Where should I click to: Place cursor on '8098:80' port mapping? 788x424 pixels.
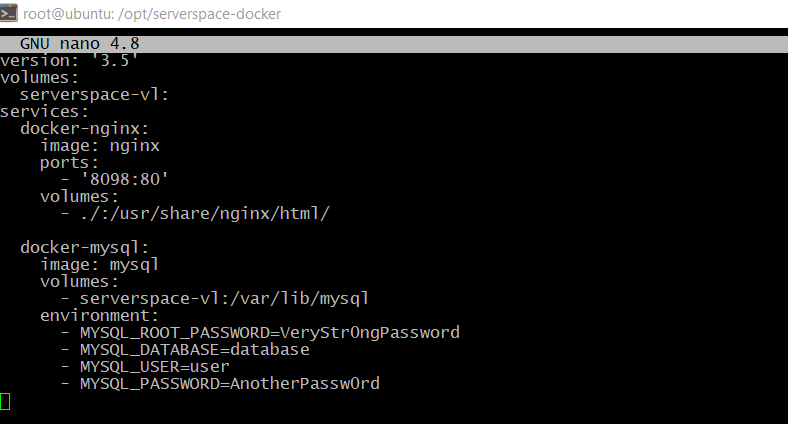[124, 179]
